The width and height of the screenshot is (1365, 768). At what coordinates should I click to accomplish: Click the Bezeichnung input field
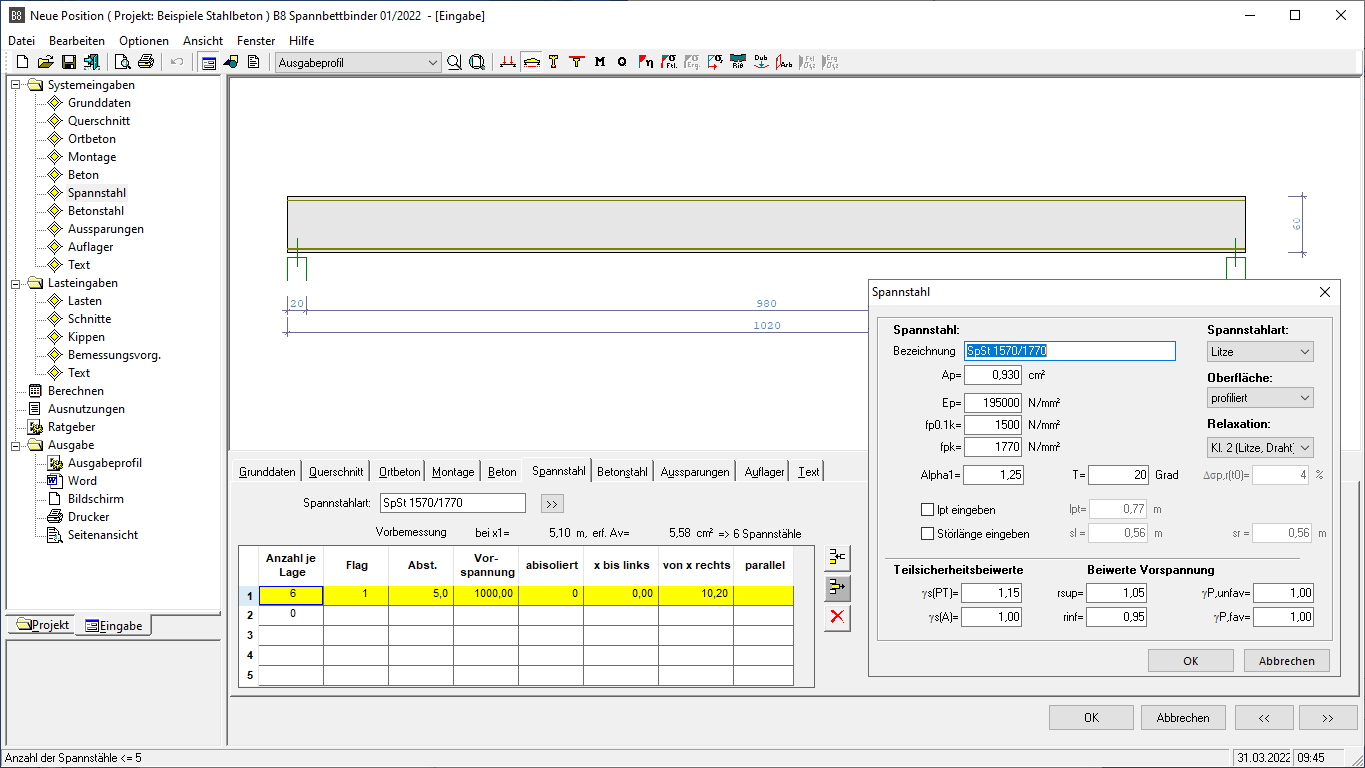click(x=1070, y=351)
